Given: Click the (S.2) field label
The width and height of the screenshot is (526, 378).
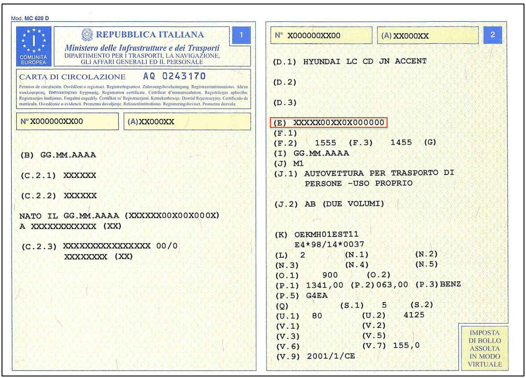Looking at the screenshot, I should click(x=422, y=305).
